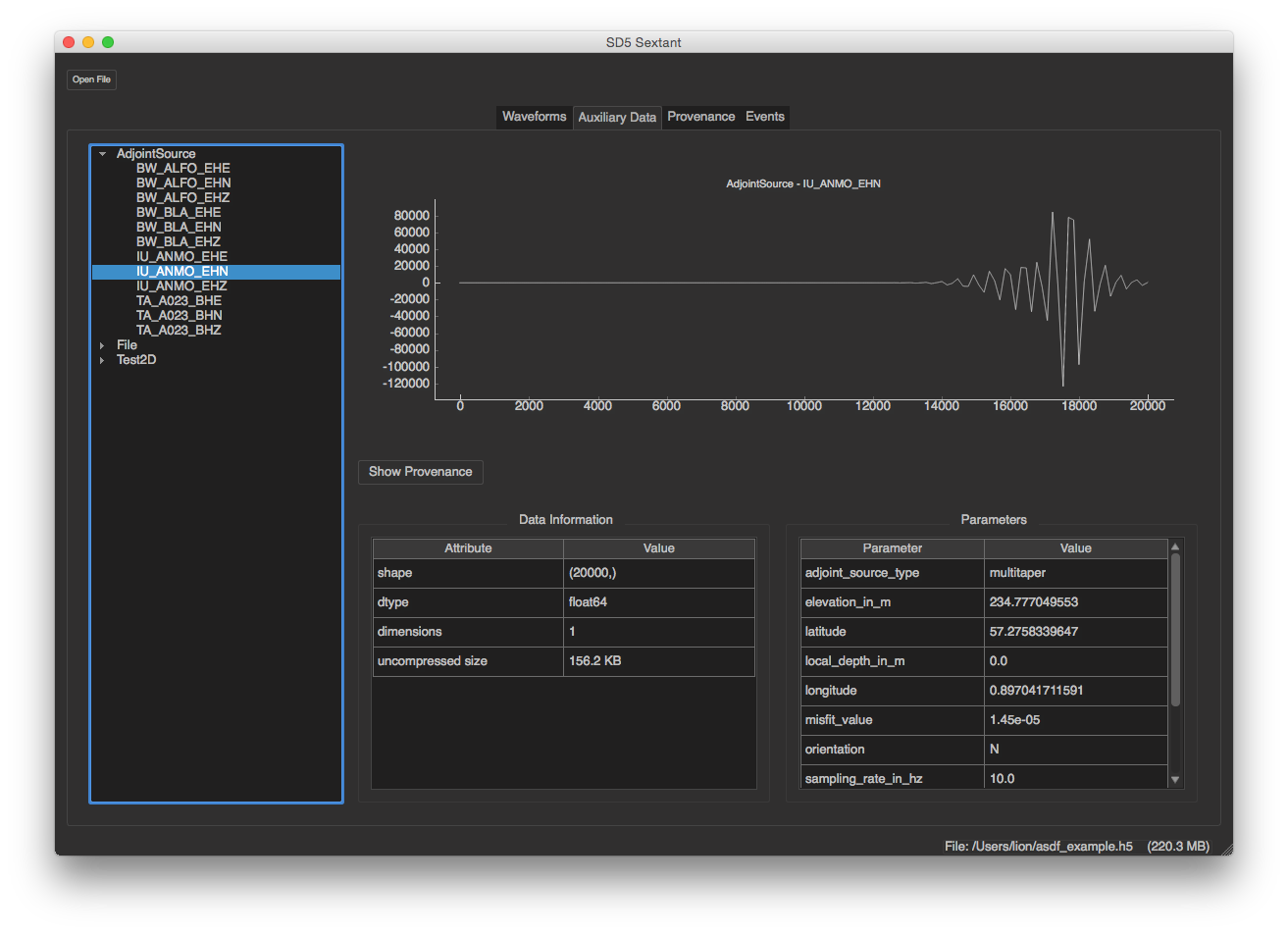
Task: Select IU_ANMO_EHZ adjoint source
Action: click(x=181, y=286)
